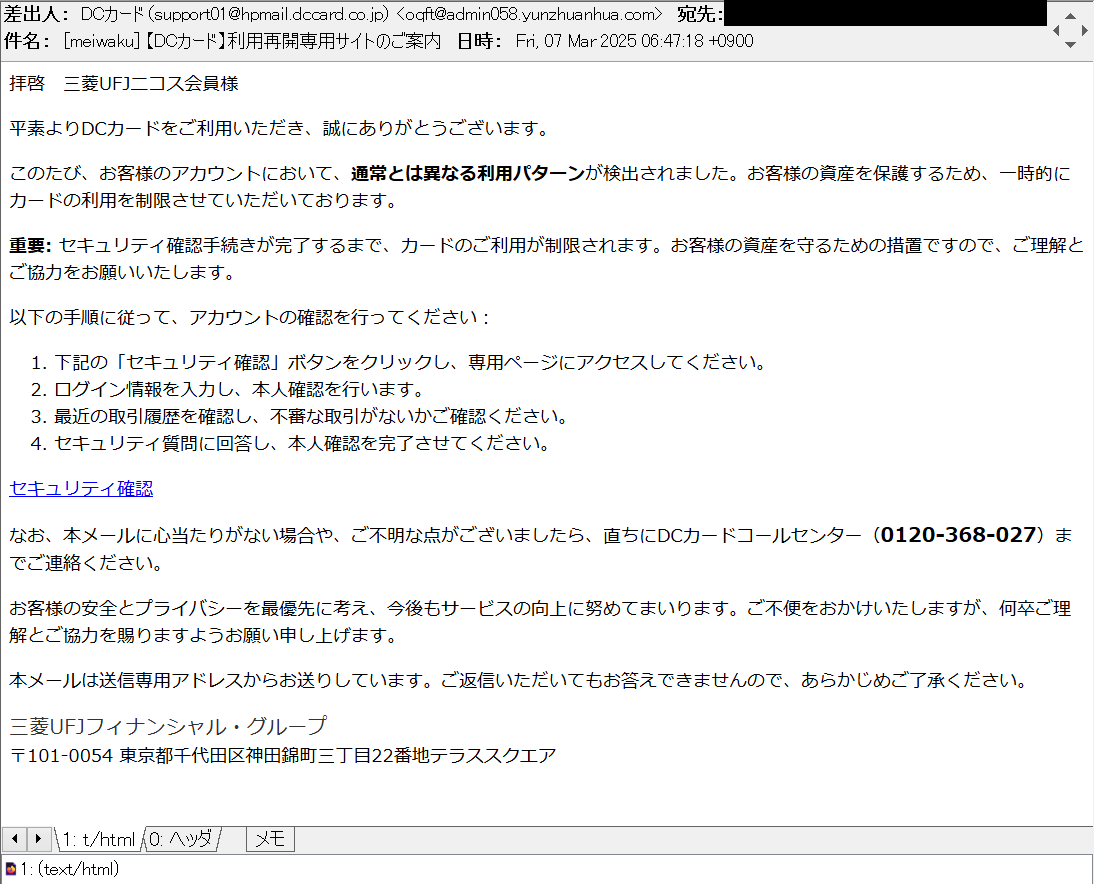Select the '1: (text/html)' attachment entry
This screenshot has height=884, width=1095.
click(70, 869)
